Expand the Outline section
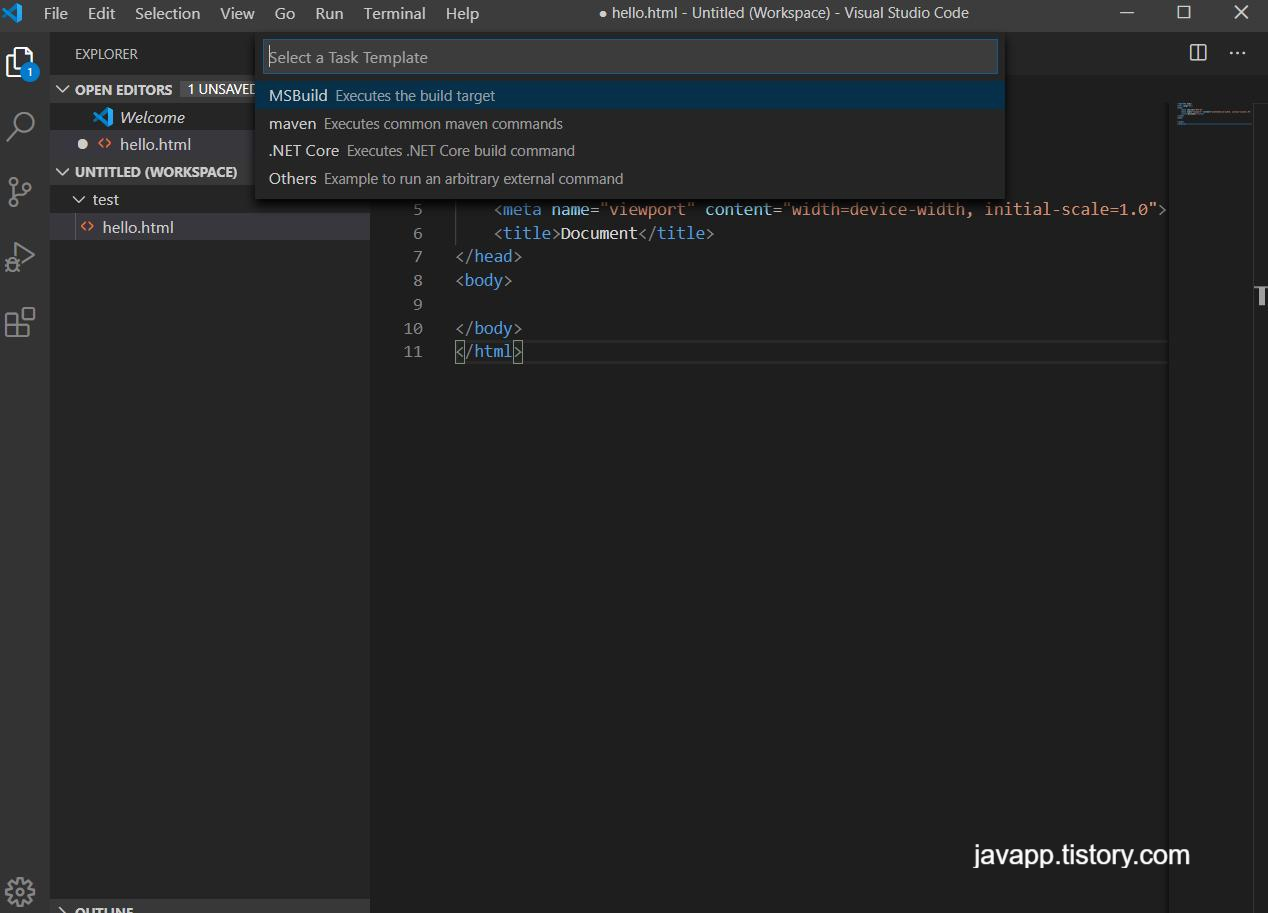The height and width of the screenshot is (913, 1268). (x=64, y=910)
